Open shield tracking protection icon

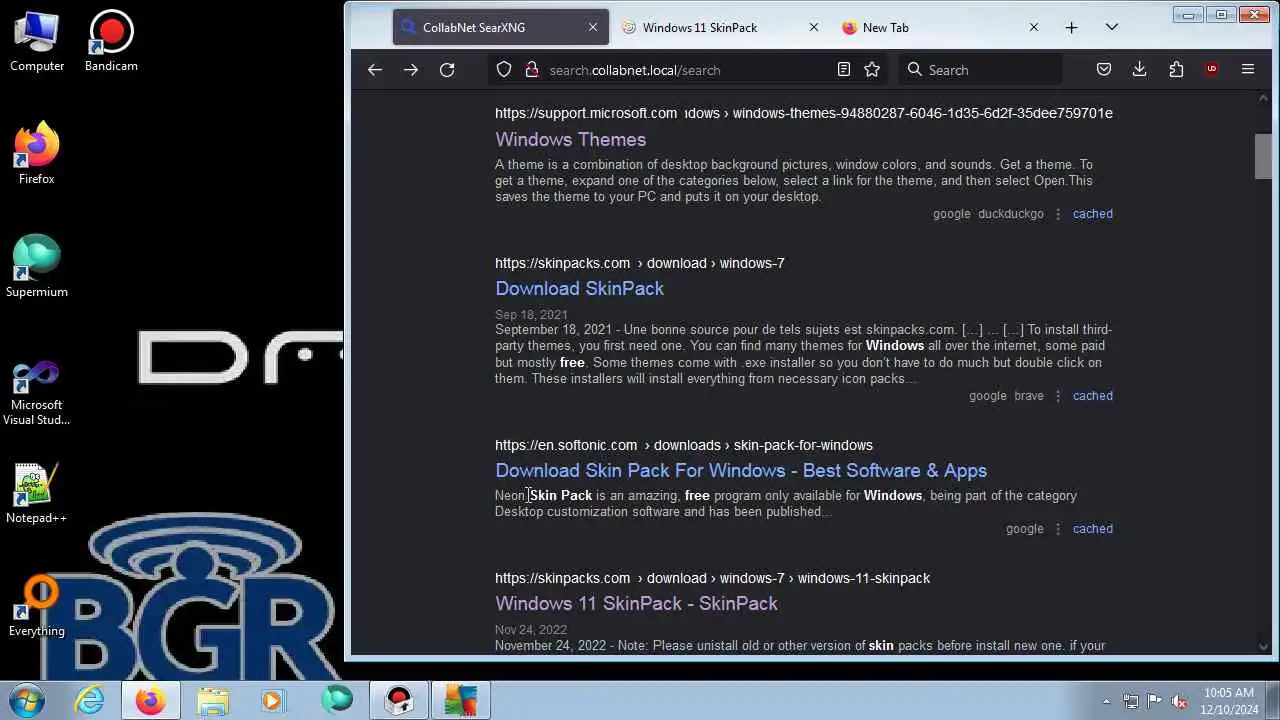pos(504,70)
